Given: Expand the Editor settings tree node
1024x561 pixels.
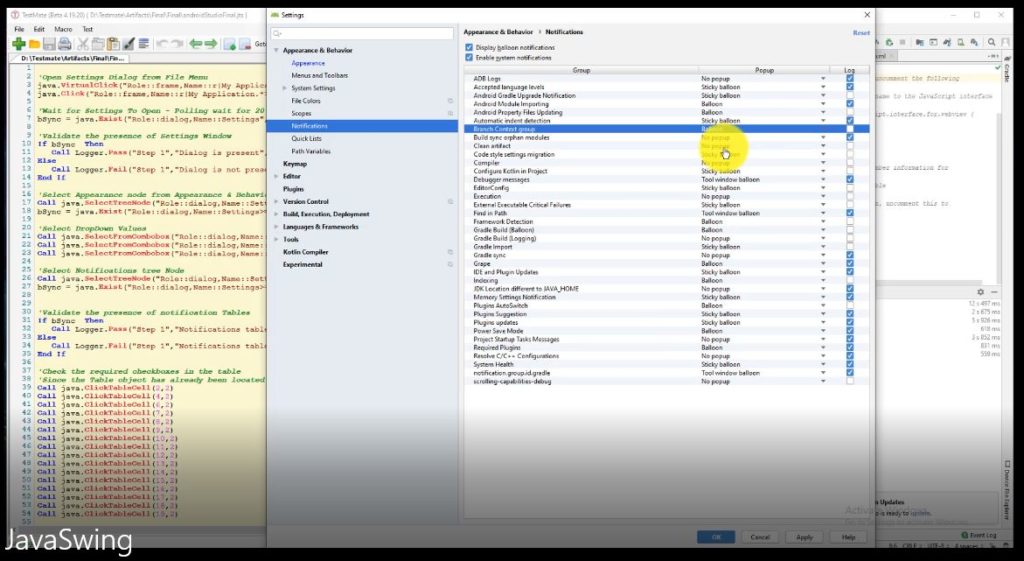Looking at the screenshot, I should (x=277, y=176).
